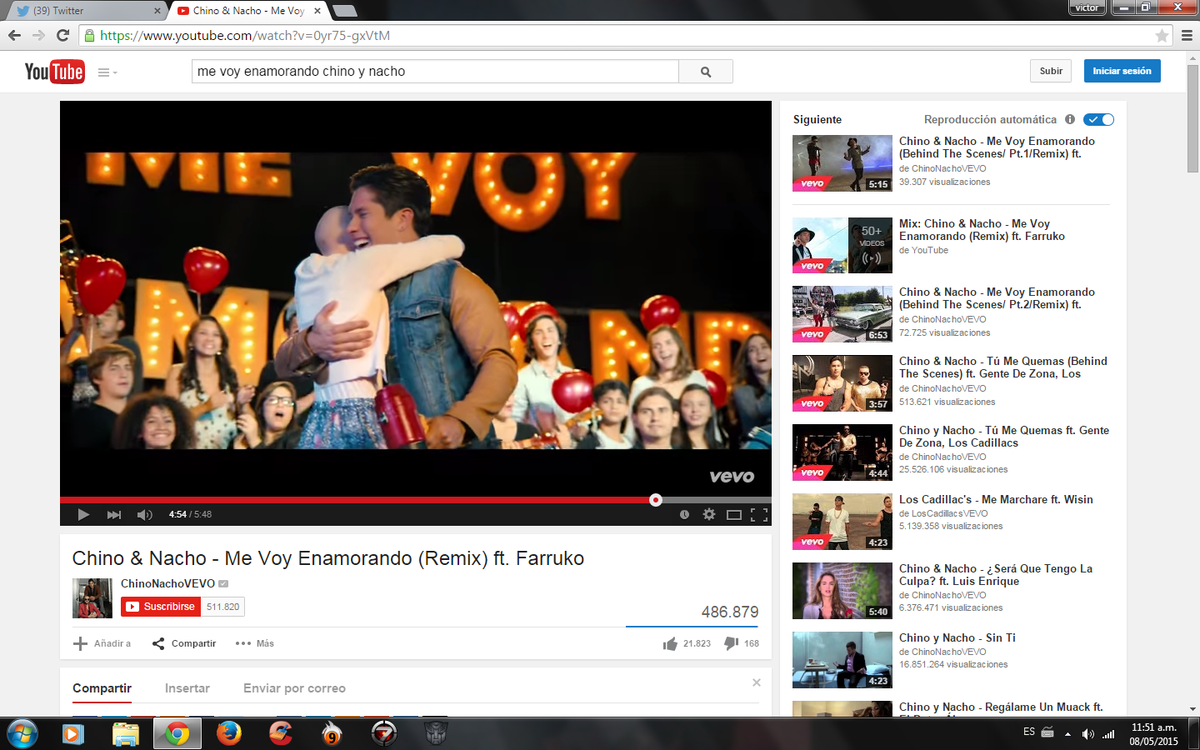The width and height of the screenshot is (1200, 750).
Task: Click the red progress bar scrubber handle
Action: pyautogui.click(x=655, y=499)
